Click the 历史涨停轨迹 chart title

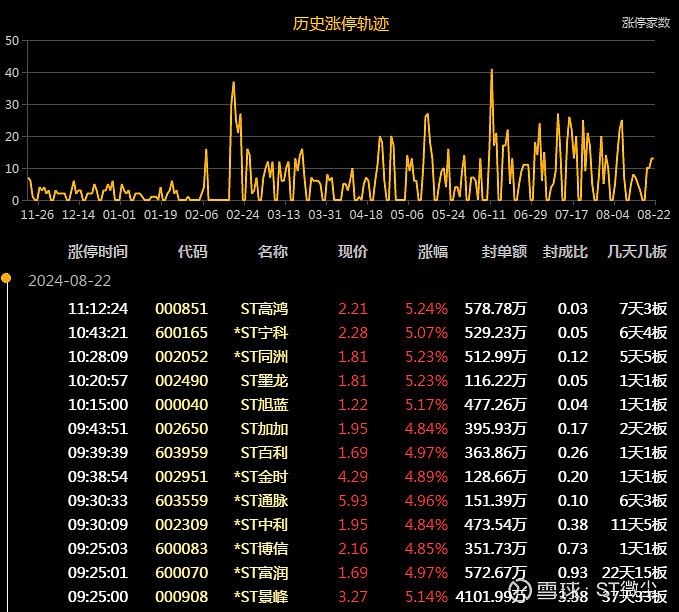341,24
